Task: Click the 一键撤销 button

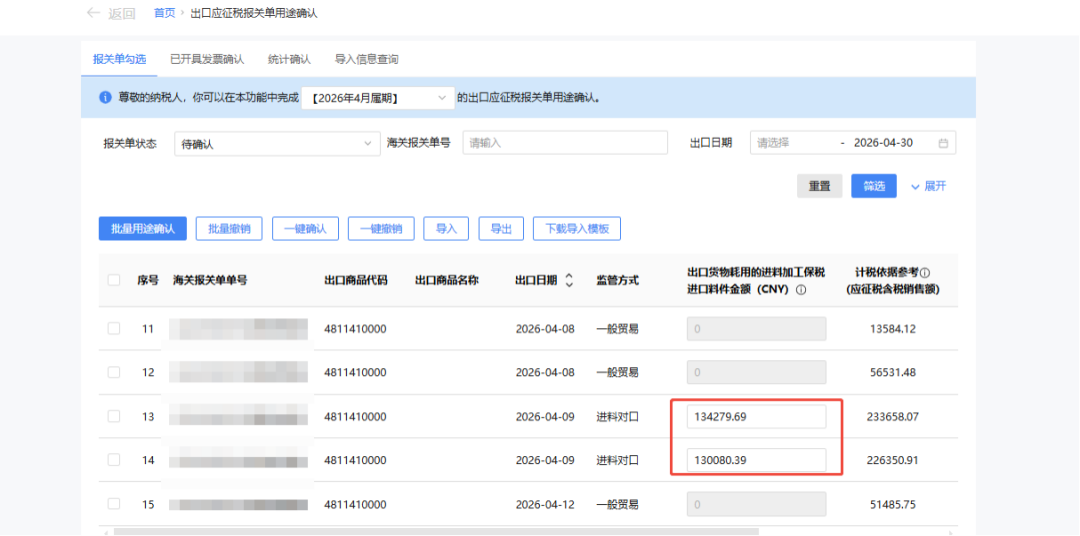Action: click(381, 229)
